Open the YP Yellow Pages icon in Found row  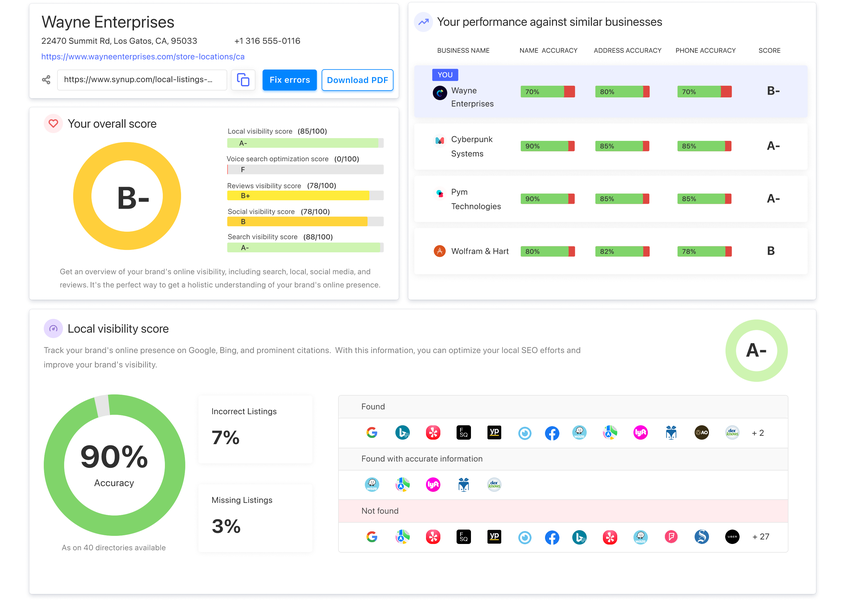(494, 432)
